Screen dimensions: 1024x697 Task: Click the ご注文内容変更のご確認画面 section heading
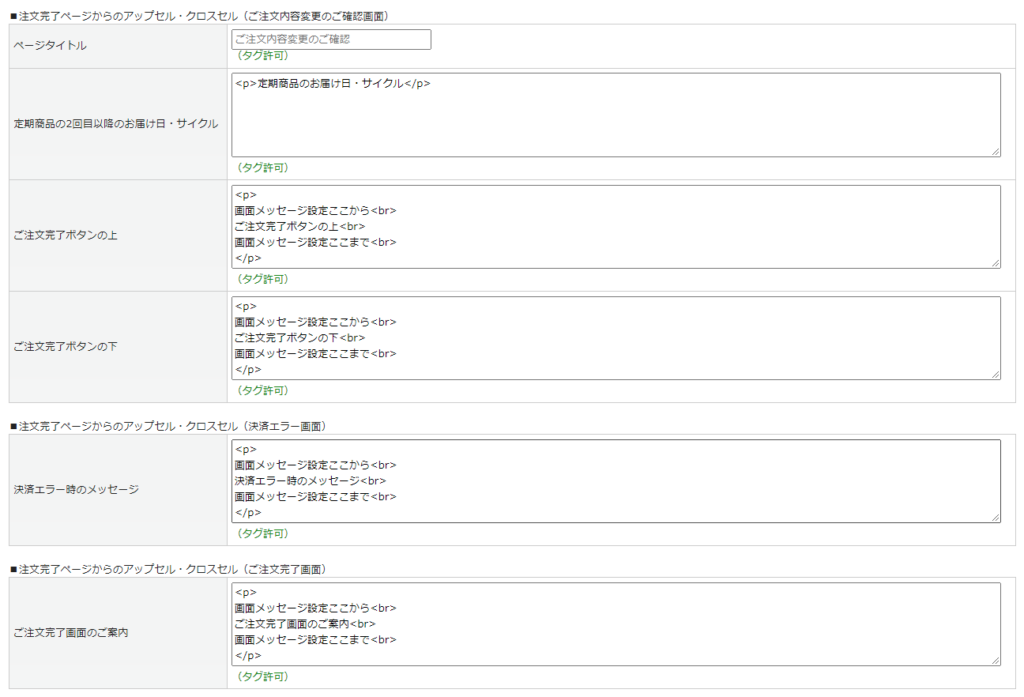point(199,16)
